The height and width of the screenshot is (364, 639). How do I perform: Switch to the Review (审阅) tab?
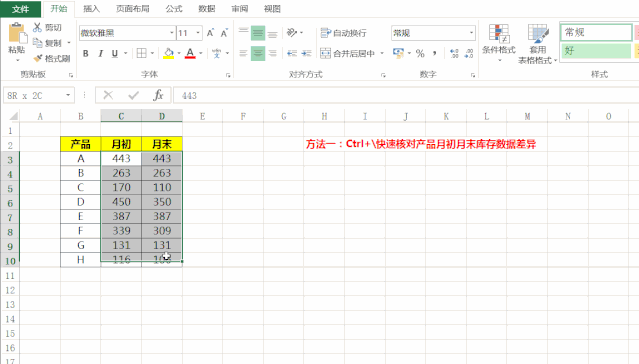click(240, 9)
